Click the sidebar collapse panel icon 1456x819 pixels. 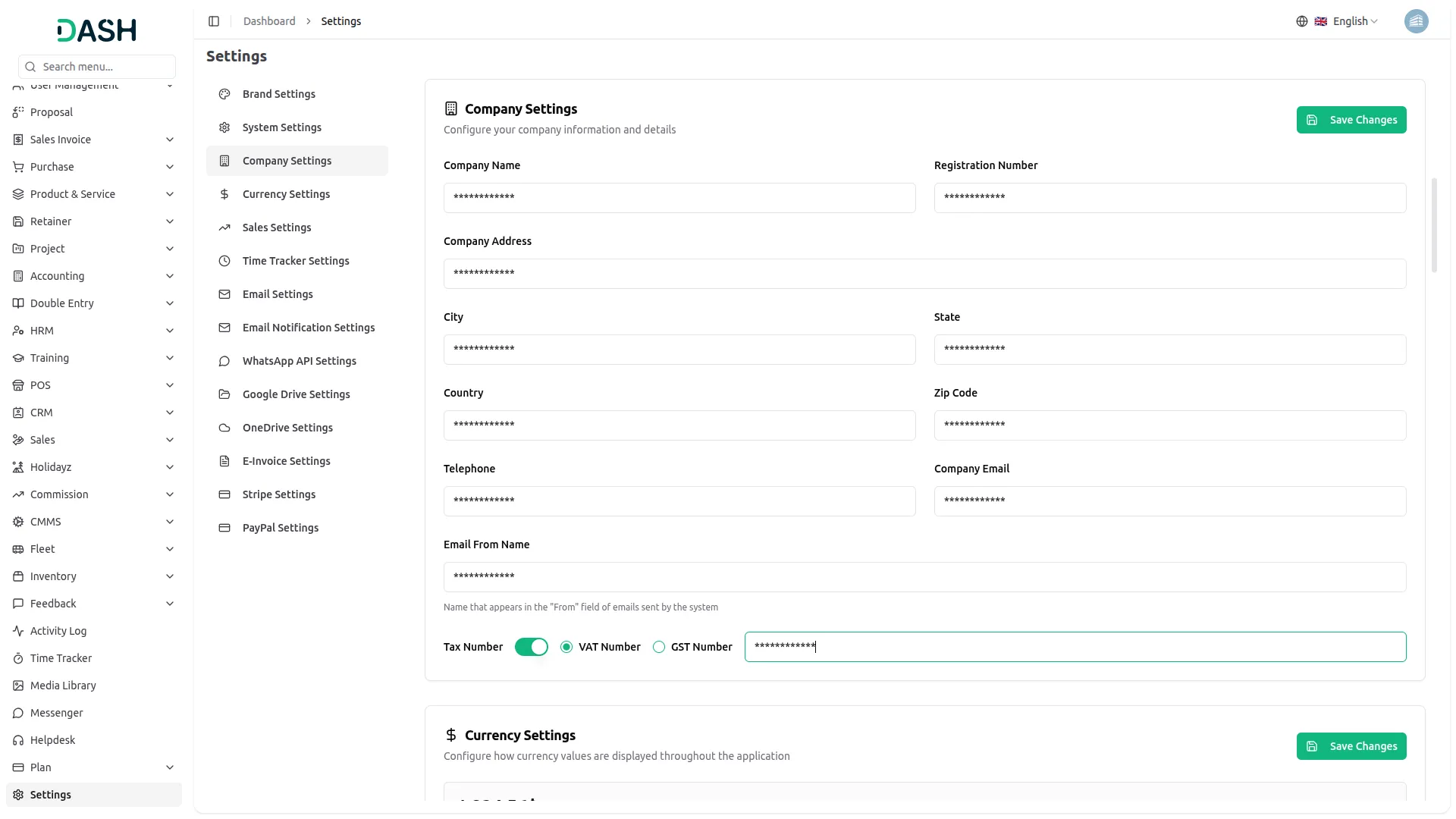click(214, 21)
